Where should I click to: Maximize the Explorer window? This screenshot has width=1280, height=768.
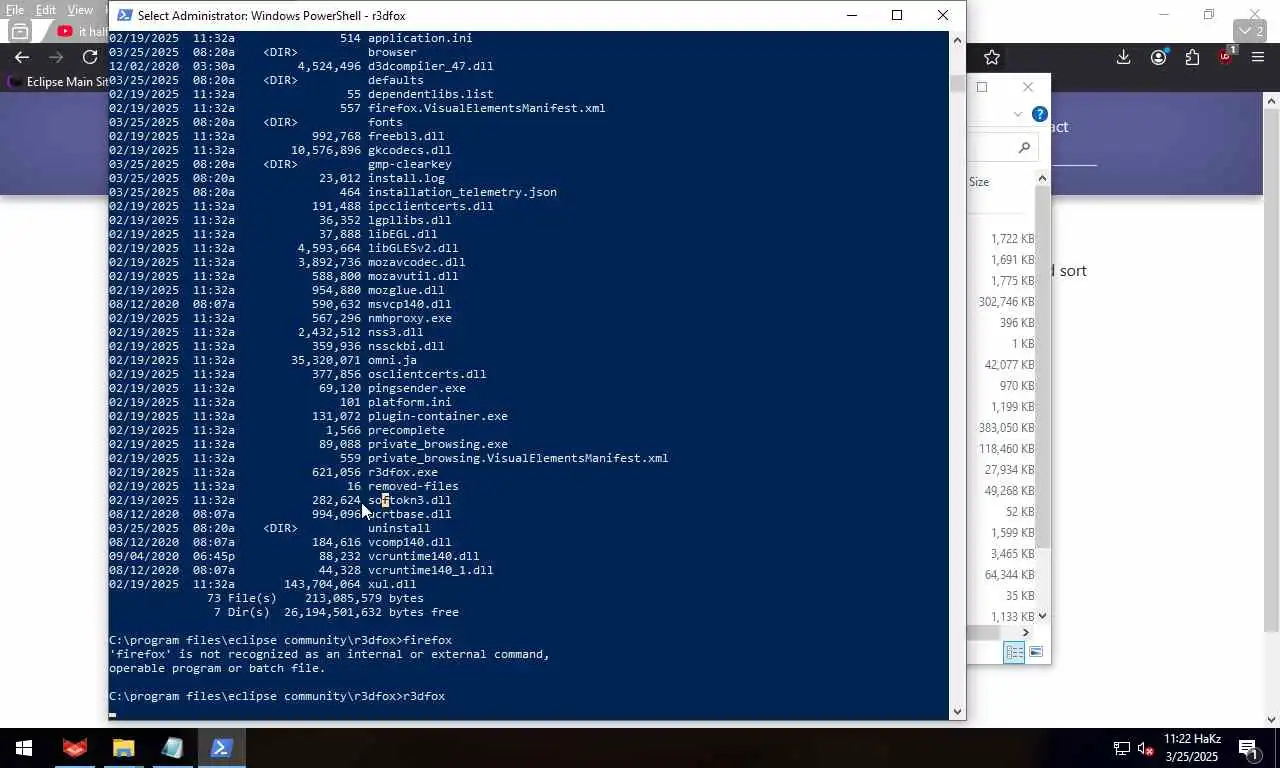click(982, 87)
